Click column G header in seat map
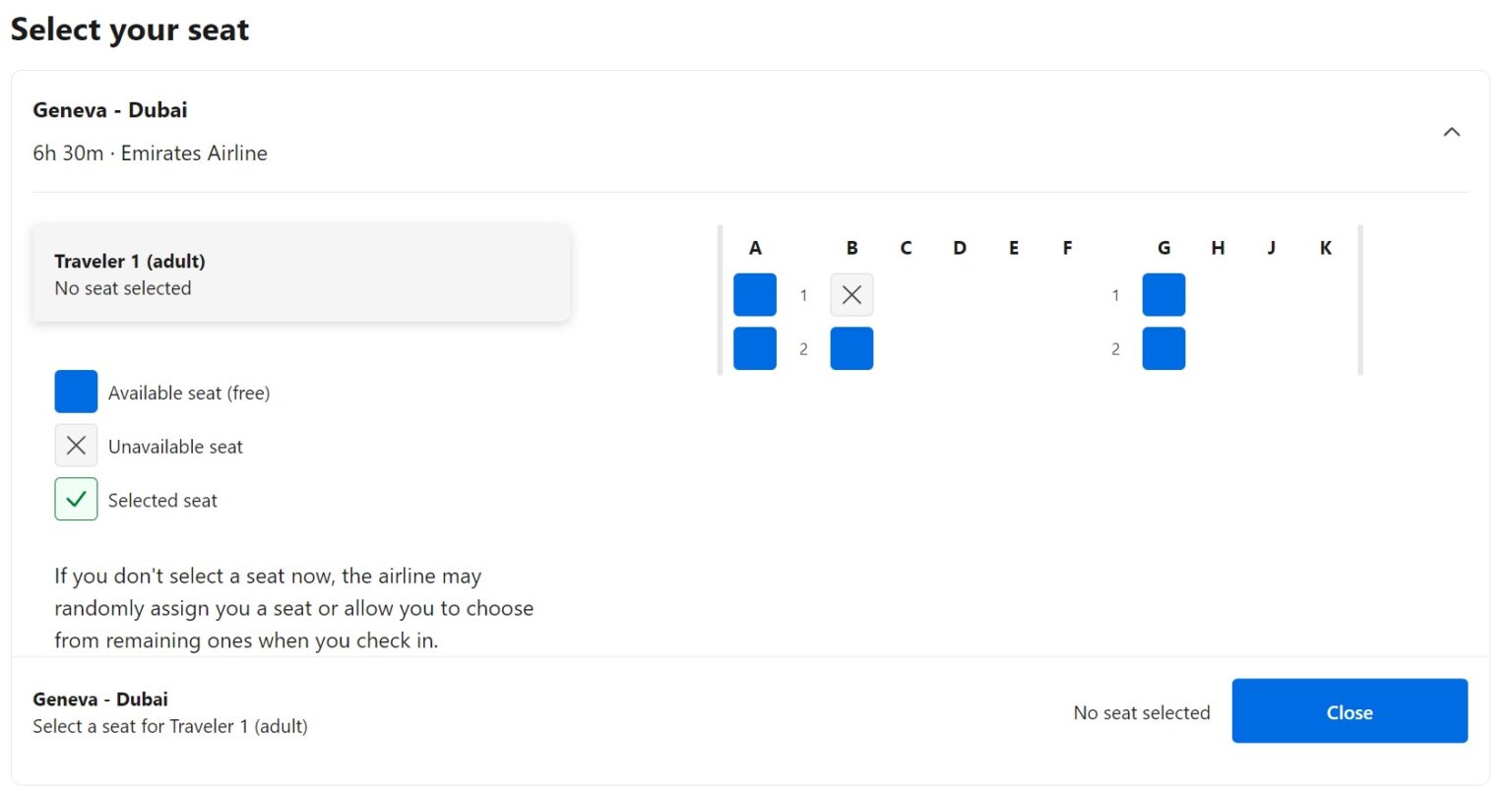The width and height of the screenshot is (1512, 791). [x=1164, y=248]
